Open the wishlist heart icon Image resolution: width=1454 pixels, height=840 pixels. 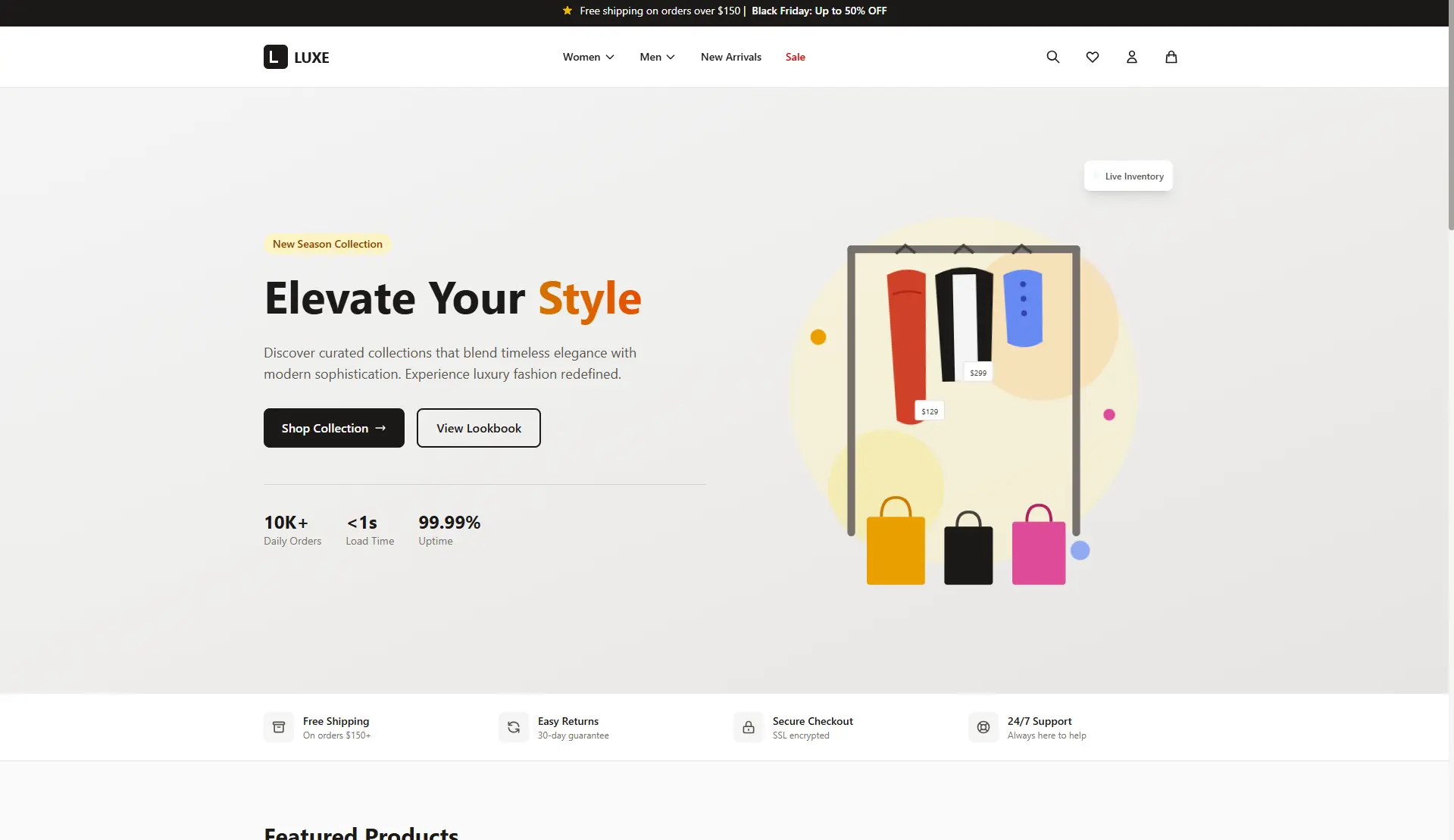[x=1092, y=57]
